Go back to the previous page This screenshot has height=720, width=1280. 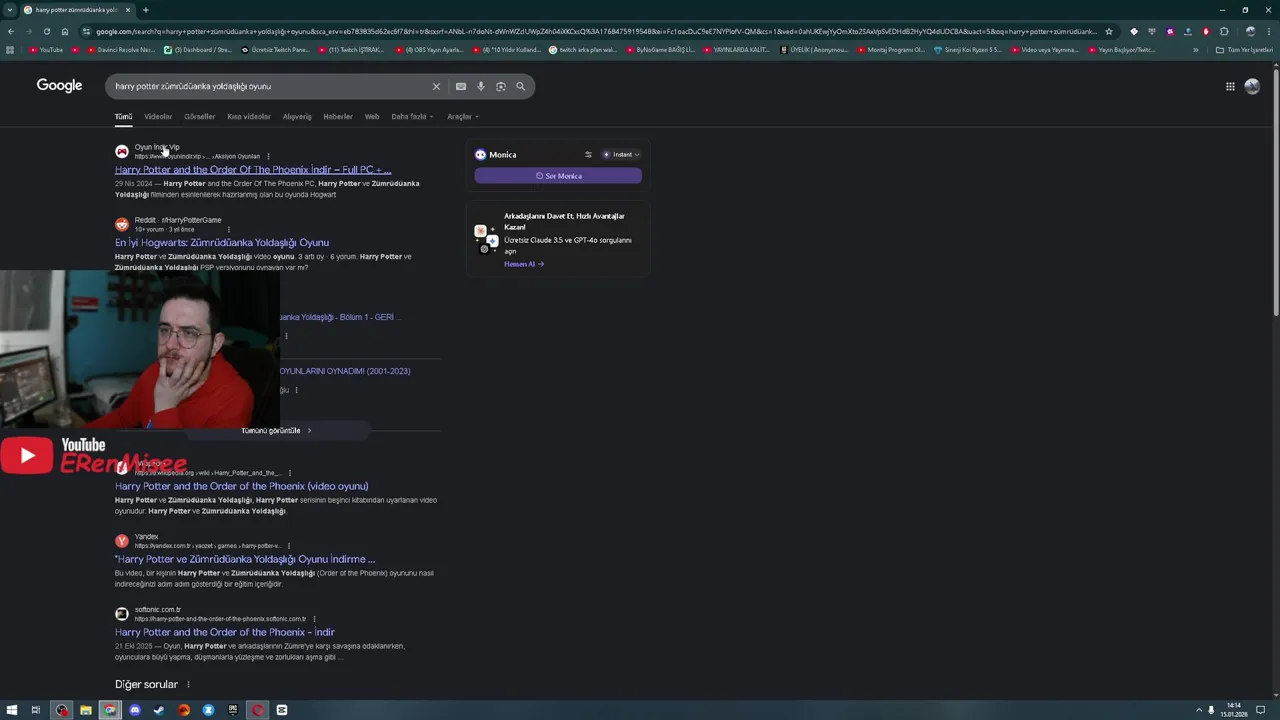click(10, 31)
